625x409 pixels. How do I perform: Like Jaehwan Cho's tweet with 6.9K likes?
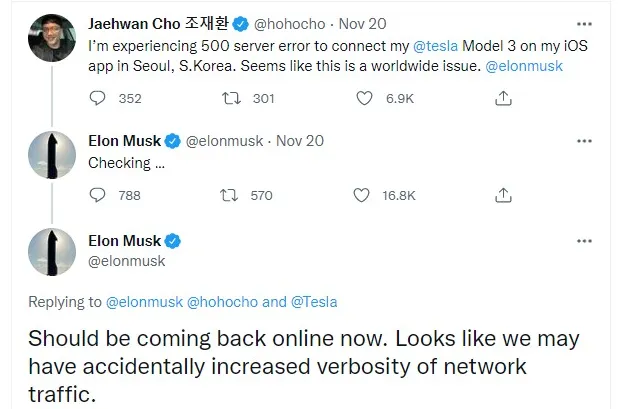pos(364,98)
